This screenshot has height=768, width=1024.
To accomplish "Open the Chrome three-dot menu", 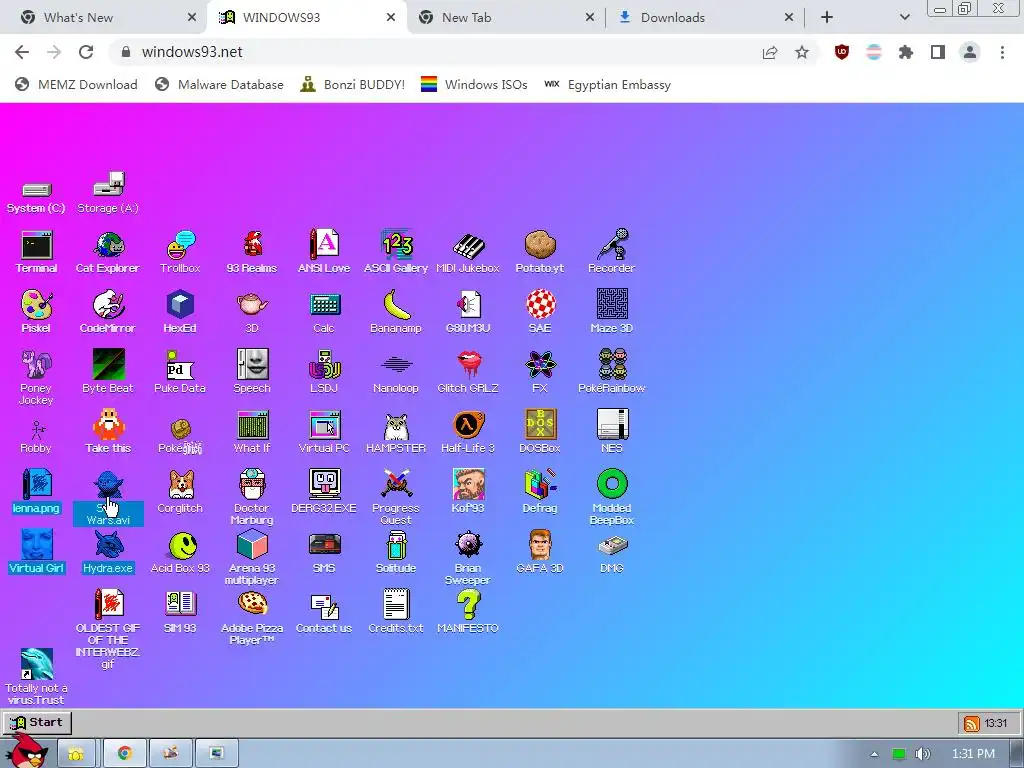I will [x=1002, y=52].
